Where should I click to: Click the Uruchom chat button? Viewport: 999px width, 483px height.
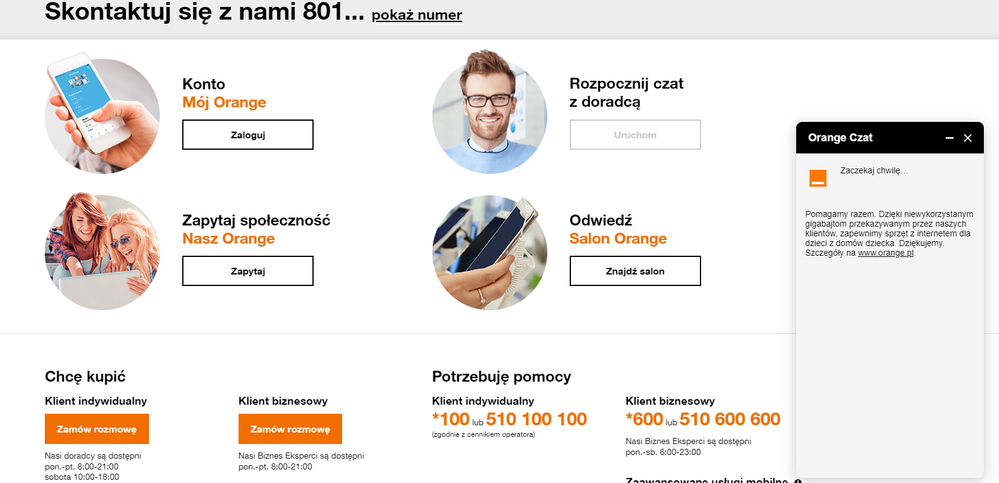click(x=635, y=134)
